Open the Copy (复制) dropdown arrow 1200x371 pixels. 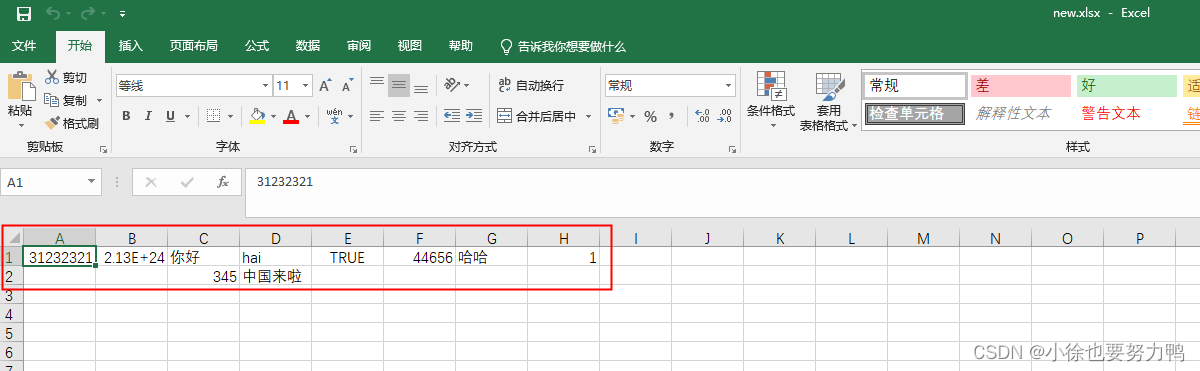point(99,100)
